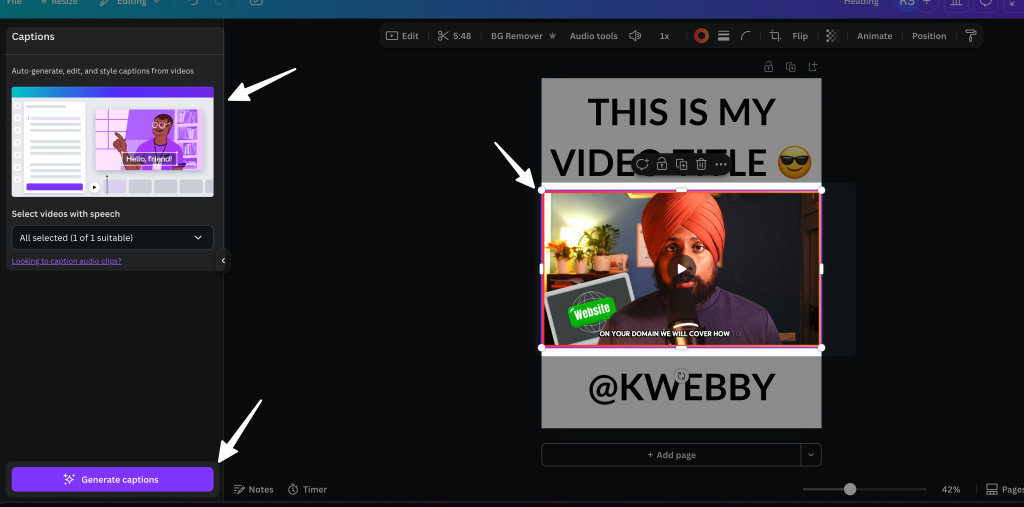Viewport: 1024px width, 507px height.
Task: Open the 'All selected (1 of 1 suitable)' dropdown
Action: 112,238
